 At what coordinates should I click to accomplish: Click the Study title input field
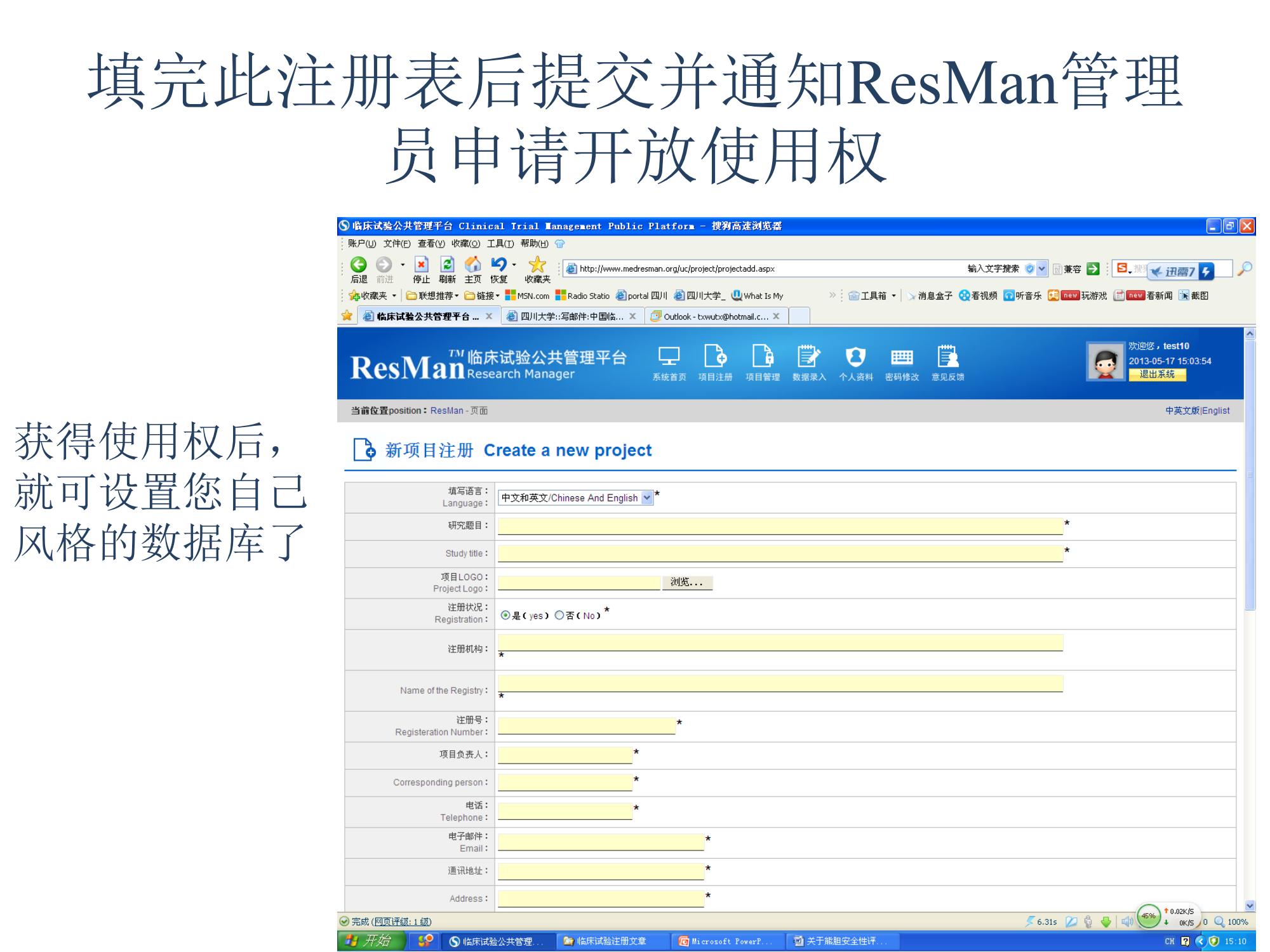tap(780, 553)
